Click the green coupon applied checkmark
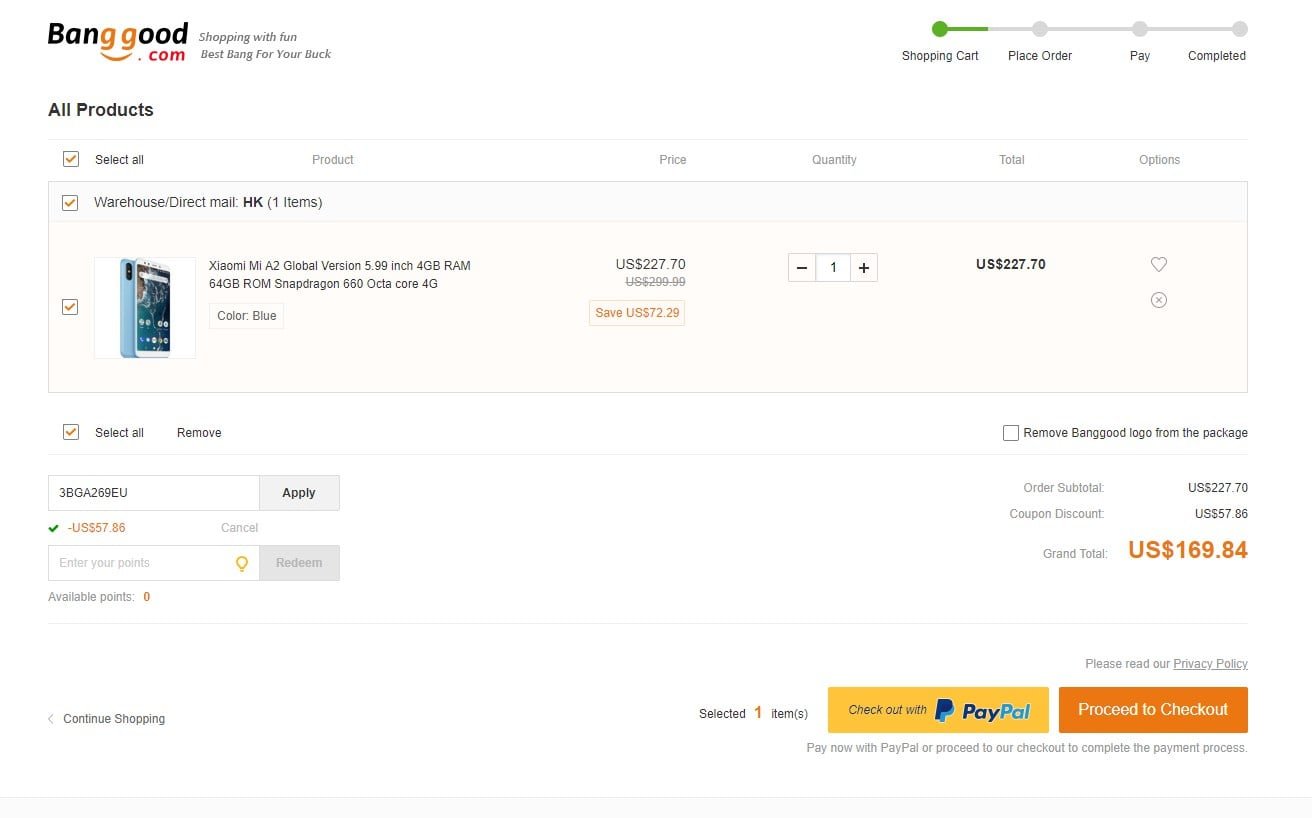 pyautogui.click(x=53, y=528)
